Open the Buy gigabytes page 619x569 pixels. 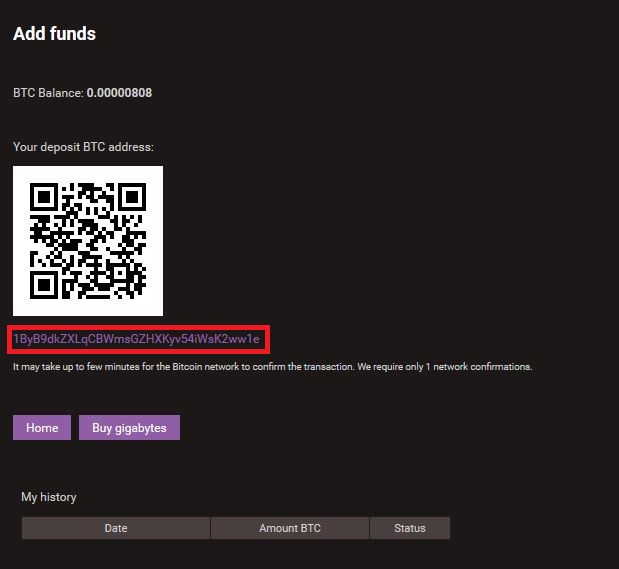[x=129, y=427]
